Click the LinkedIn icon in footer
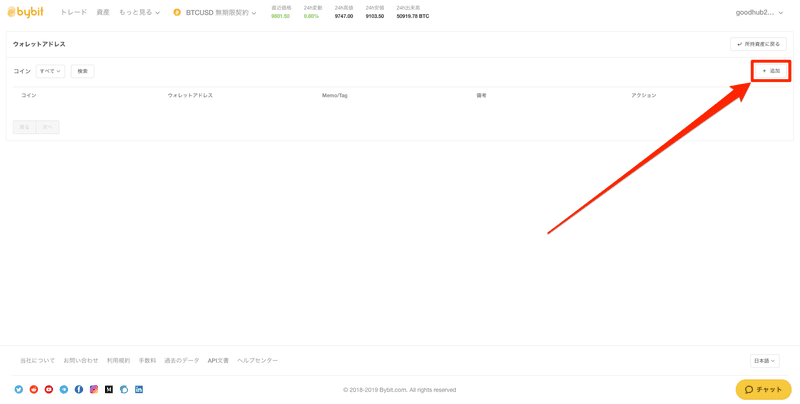 [139, 389]
